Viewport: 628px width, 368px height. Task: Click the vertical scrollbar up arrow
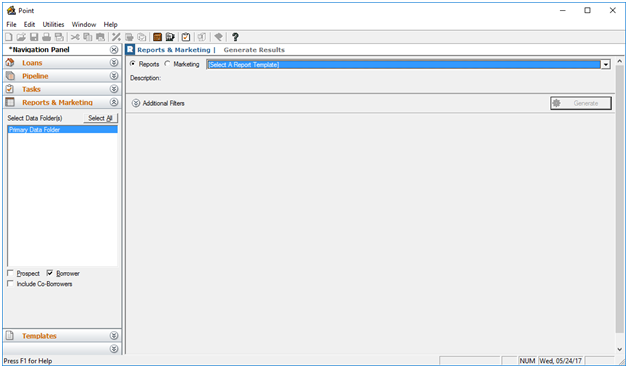(x=620, y=62)
